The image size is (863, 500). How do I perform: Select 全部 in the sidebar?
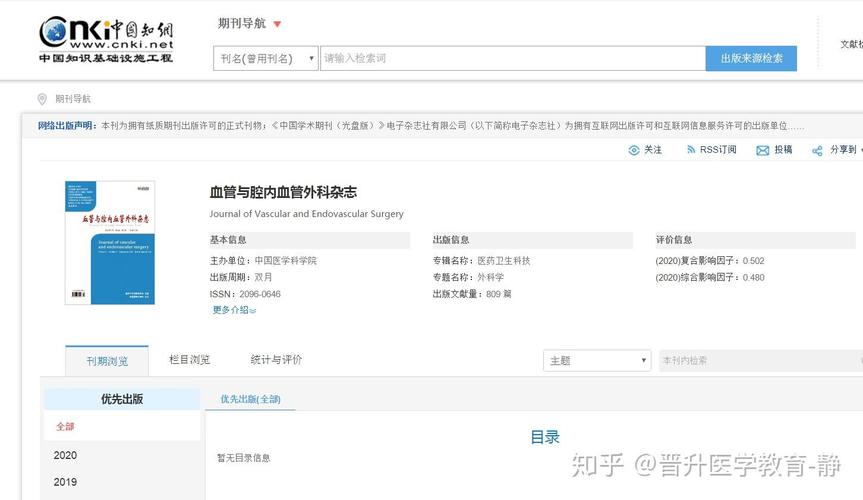click(x=65, y=426)
